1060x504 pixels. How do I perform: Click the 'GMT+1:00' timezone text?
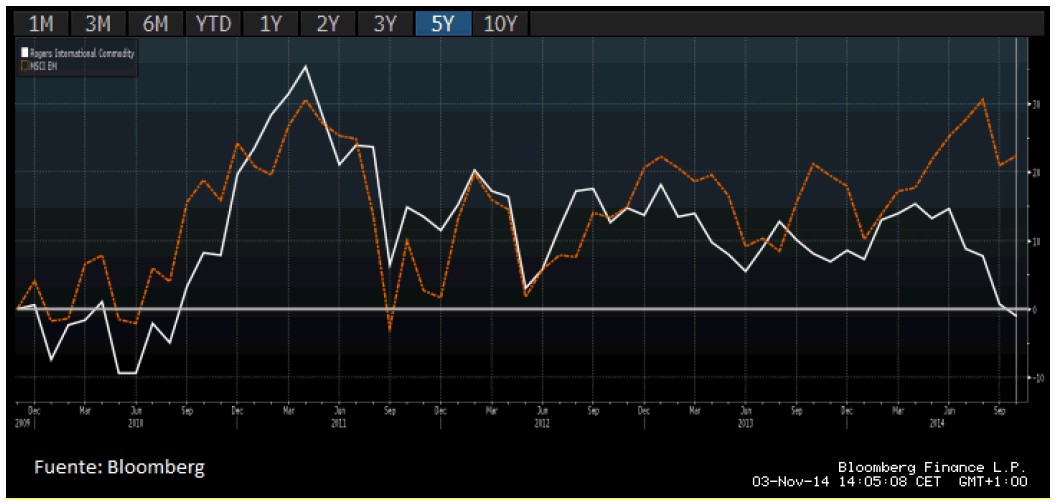coord(994,482)
